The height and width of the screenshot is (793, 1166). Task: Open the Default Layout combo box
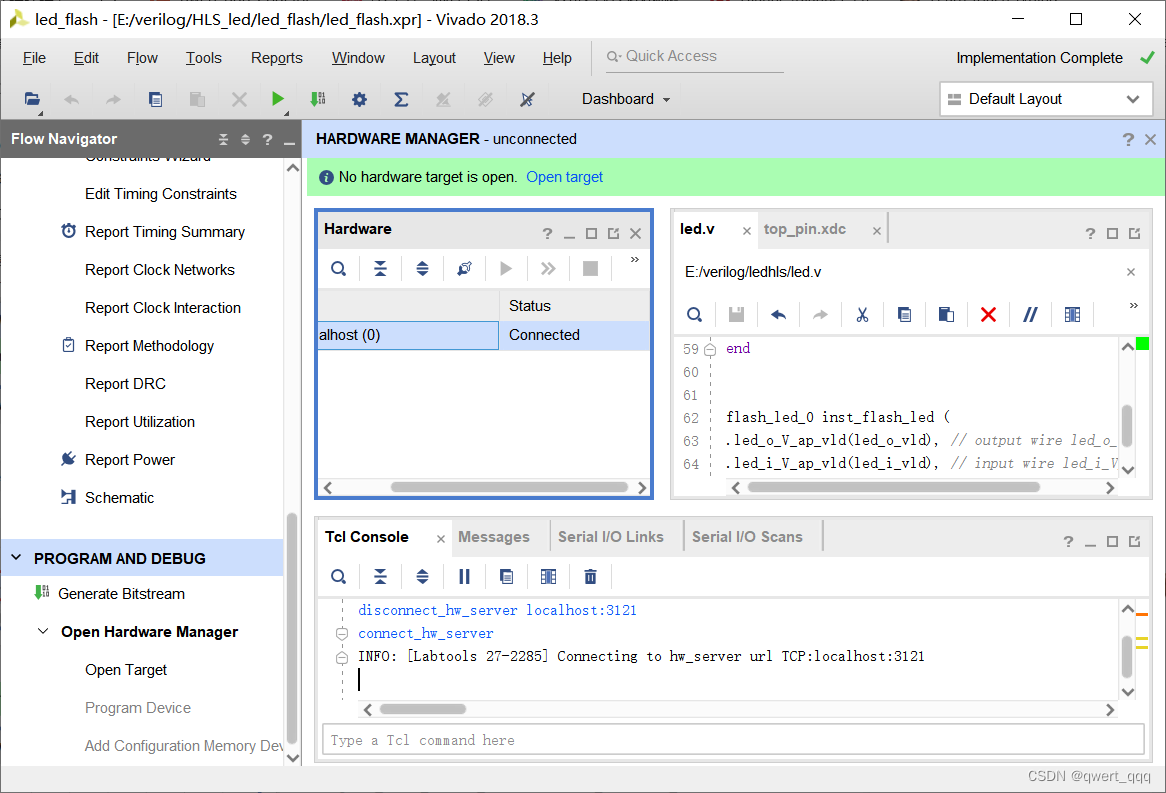point(1046,99)
